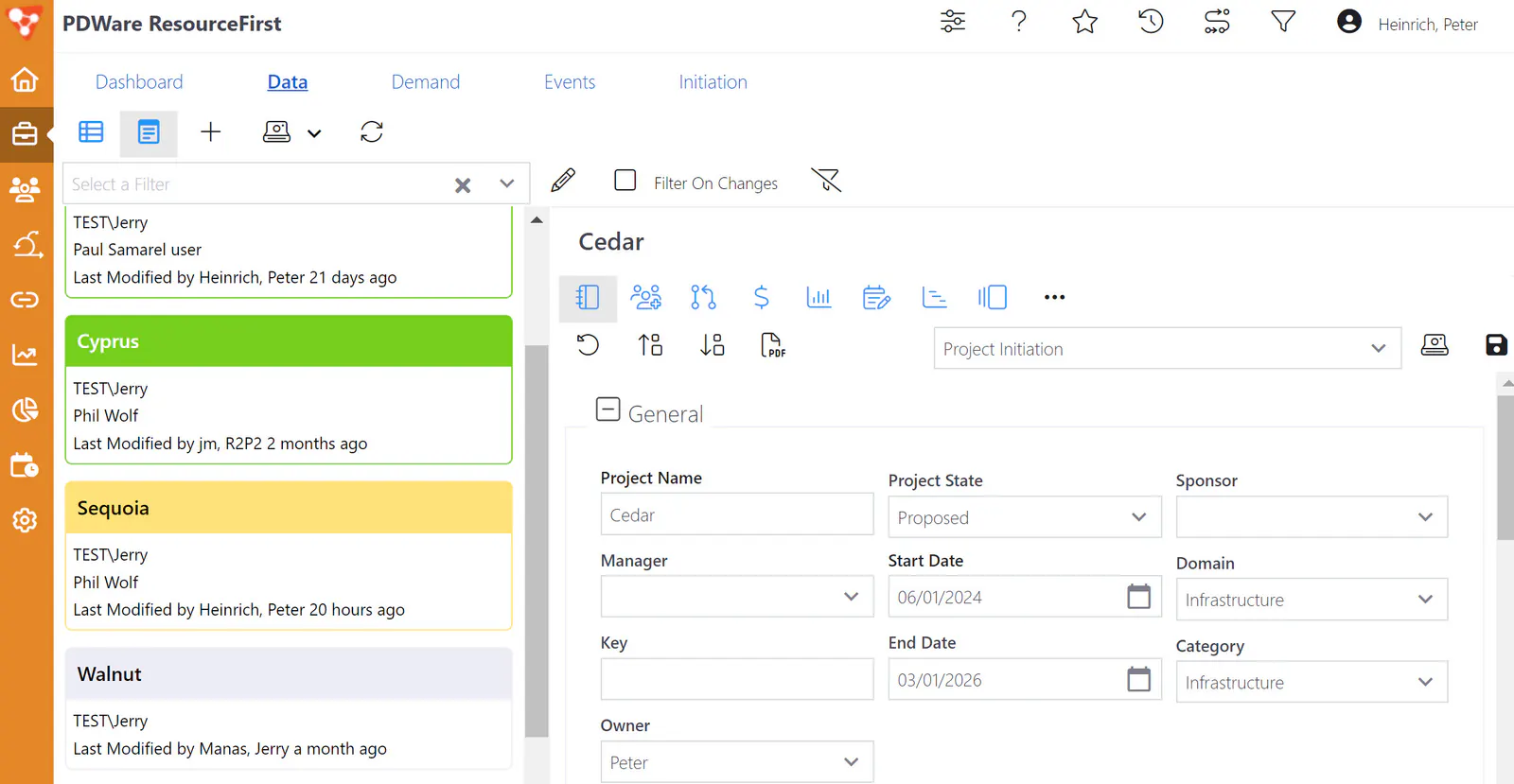
Task: Toggle Filter On Changes checkbox
Action: pyautogui.click(x=625, y=180)
